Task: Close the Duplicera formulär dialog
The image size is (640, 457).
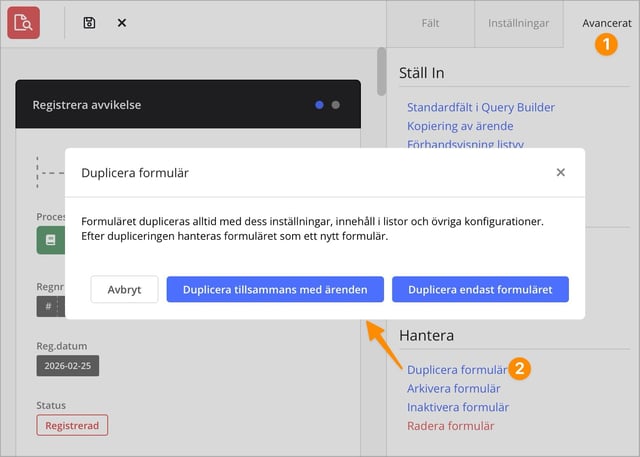Action: click(561, 173)
